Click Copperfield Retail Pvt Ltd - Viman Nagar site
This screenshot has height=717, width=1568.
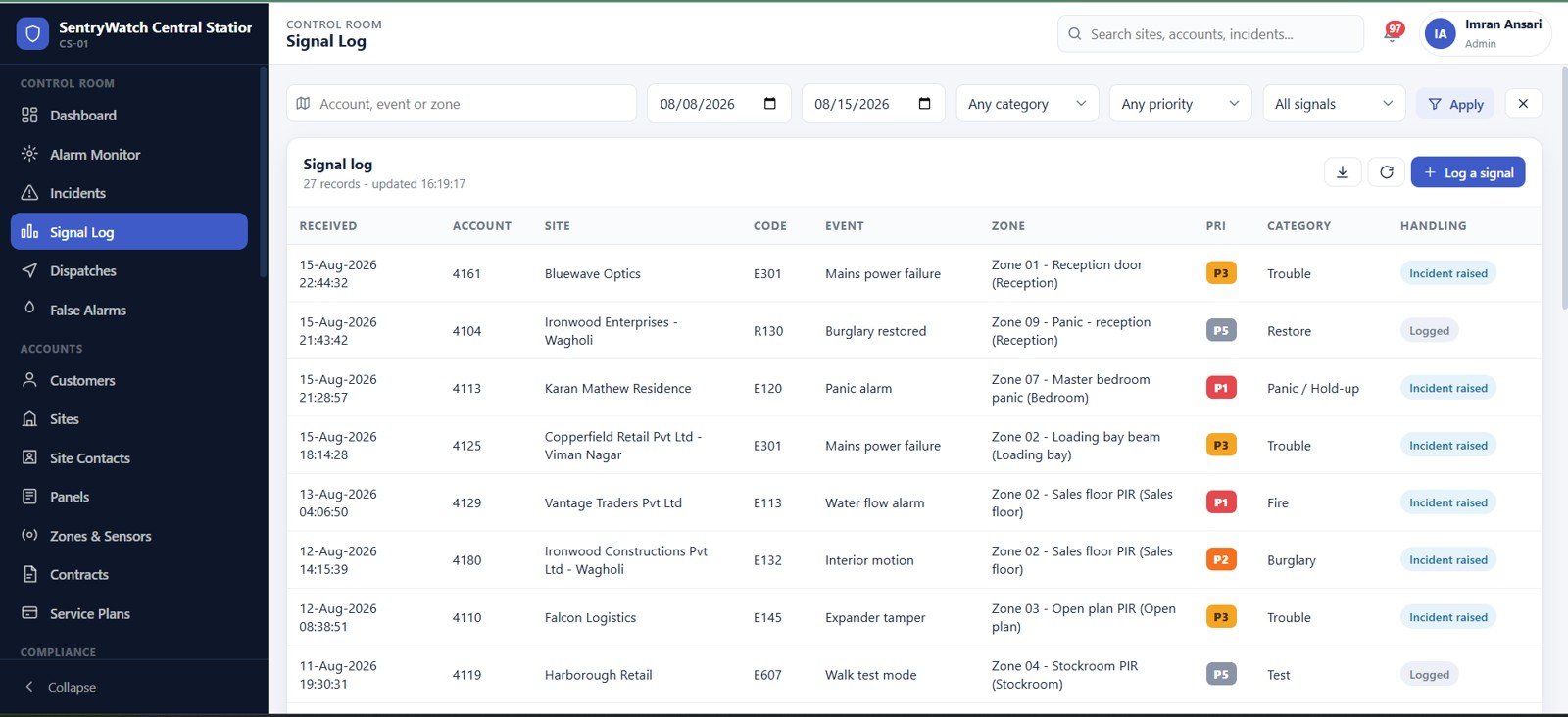click(x=622, y=446)
